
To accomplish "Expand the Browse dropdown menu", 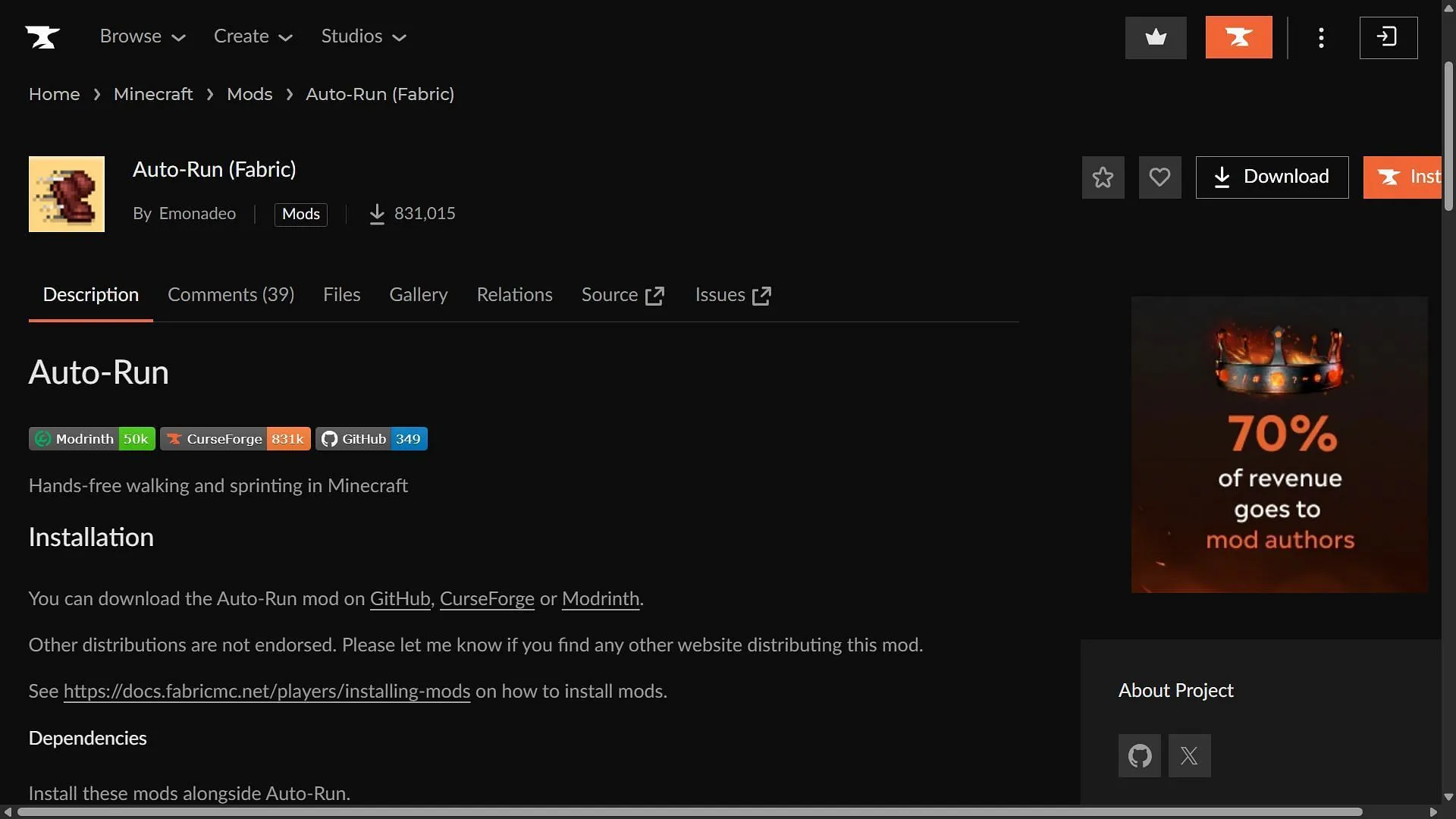I will [x=143, y=36].
